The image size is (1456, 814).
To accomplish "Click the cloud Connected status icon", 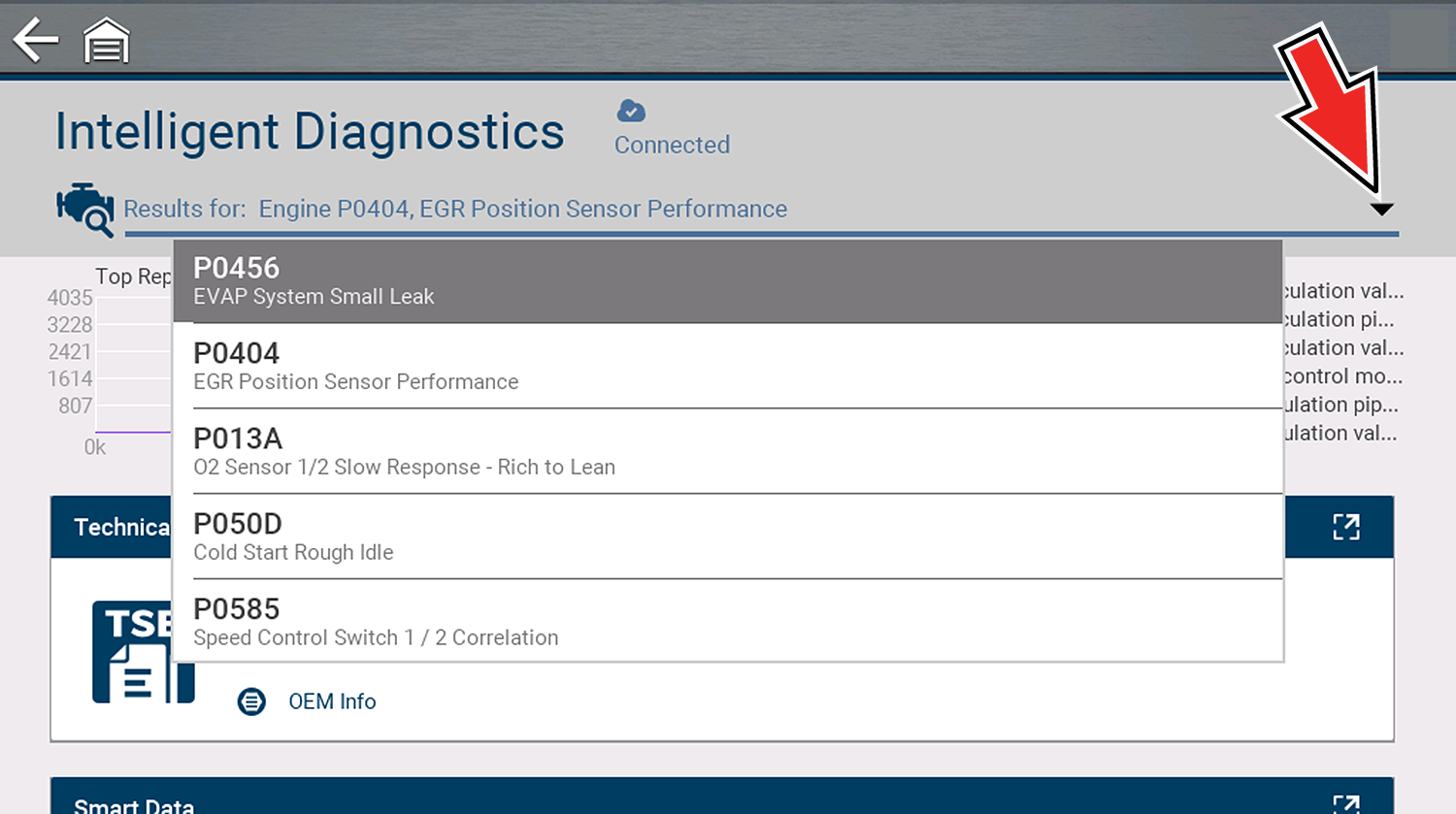I will pyautogui.click(x=631, y=112).
